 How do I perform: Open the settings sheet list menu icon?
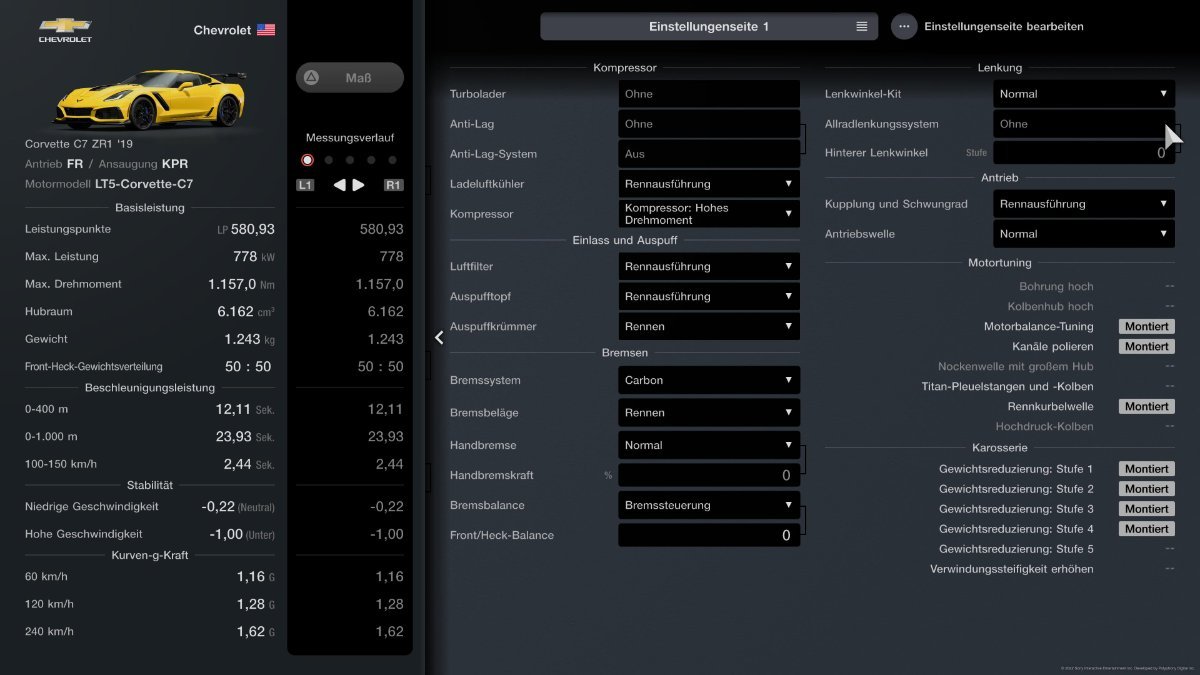[x=862, y=27]
